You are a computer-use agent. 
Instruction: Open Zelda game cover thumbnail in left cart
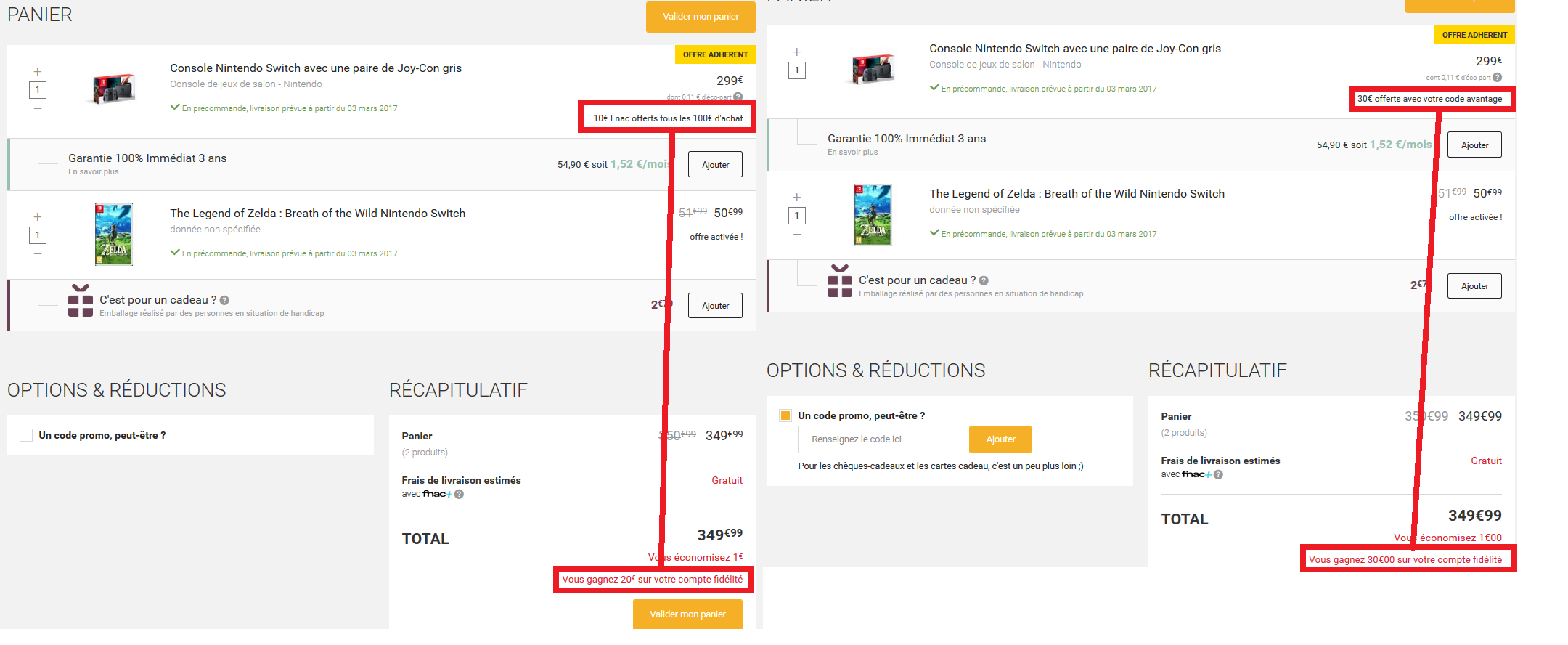[114, 235]
